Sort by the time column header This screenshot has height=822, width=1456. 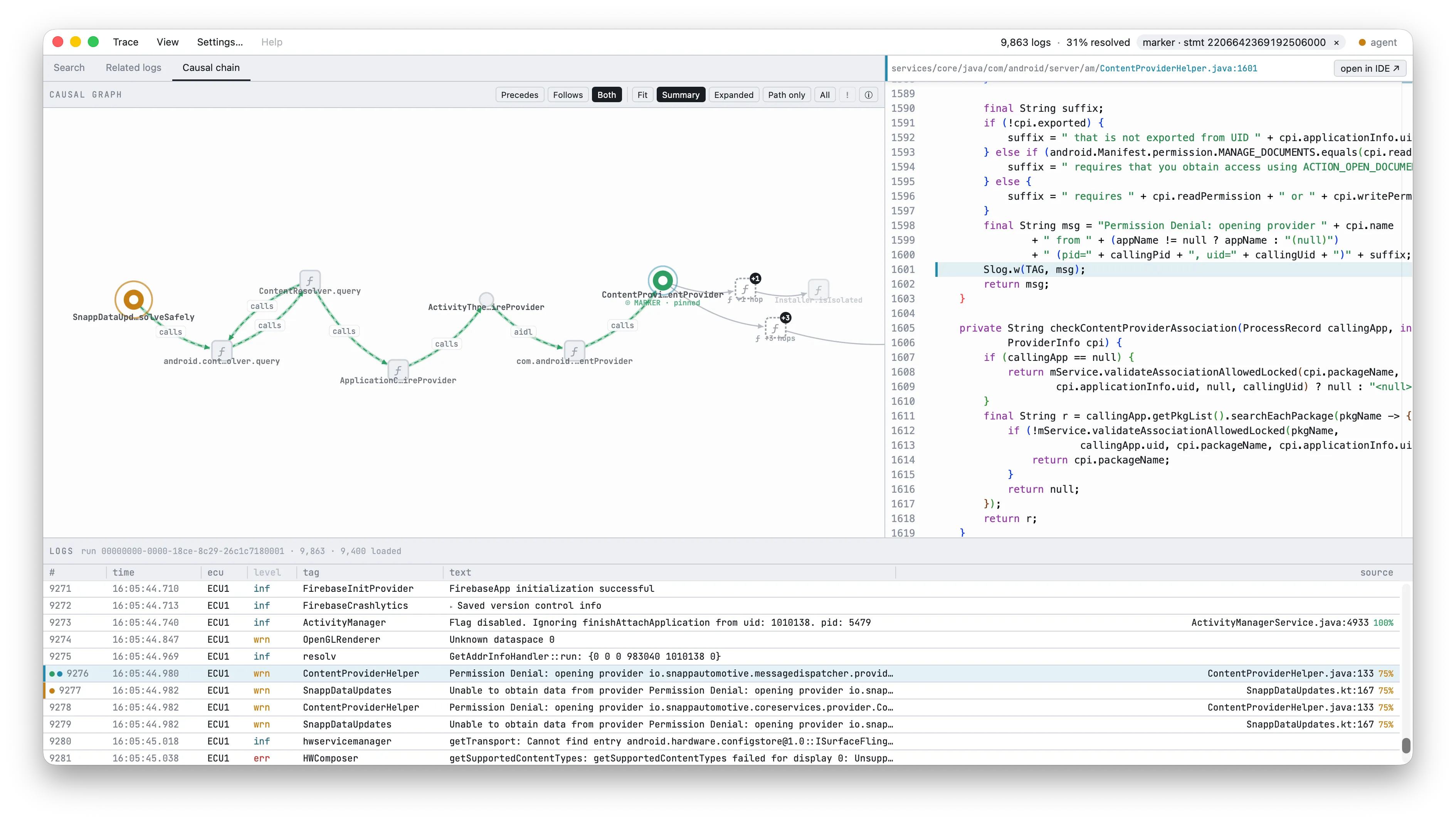(123, 572)
